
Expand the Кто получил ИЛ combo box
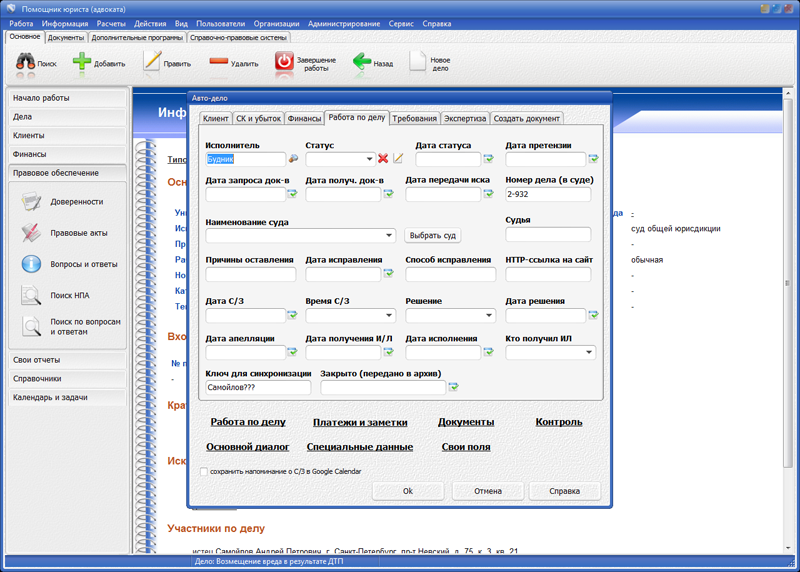click(x=589, y=352)
